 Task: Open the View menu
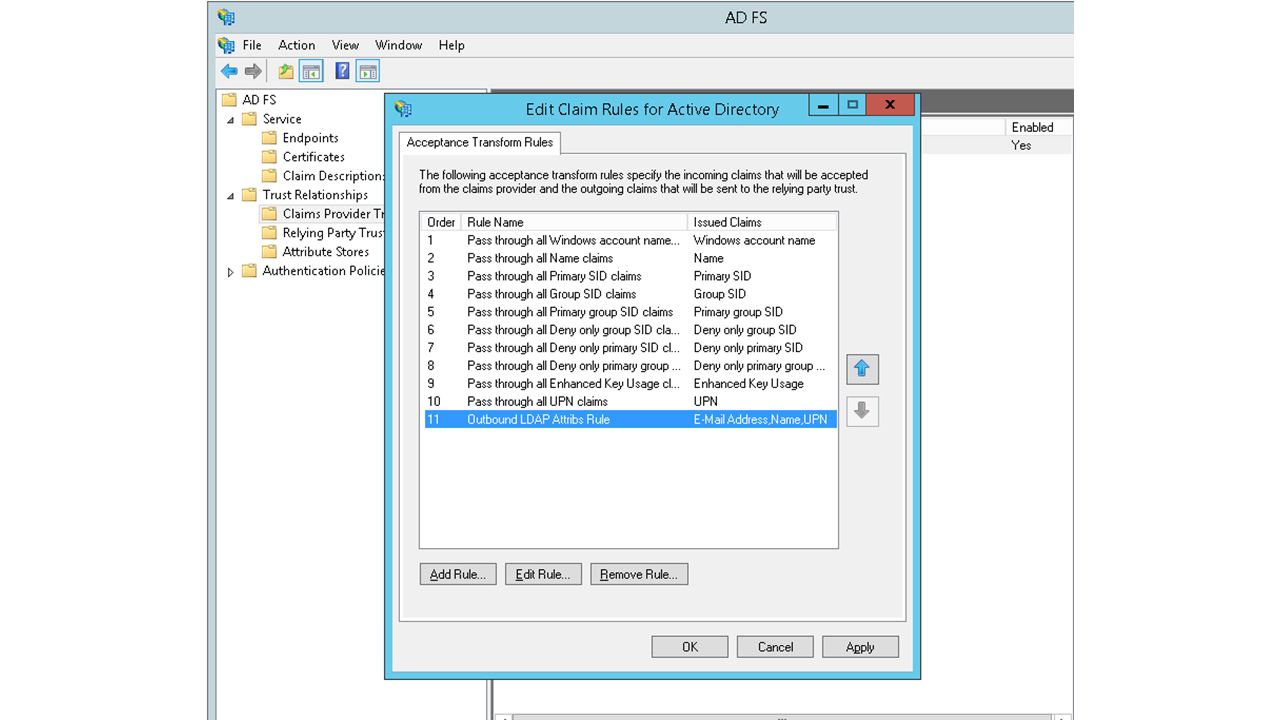tap(345, 45)
